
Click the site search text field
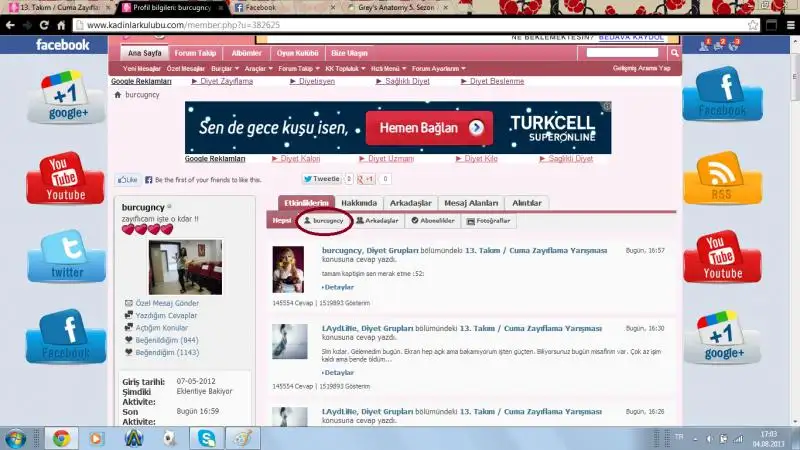click(x=622, y=52)
